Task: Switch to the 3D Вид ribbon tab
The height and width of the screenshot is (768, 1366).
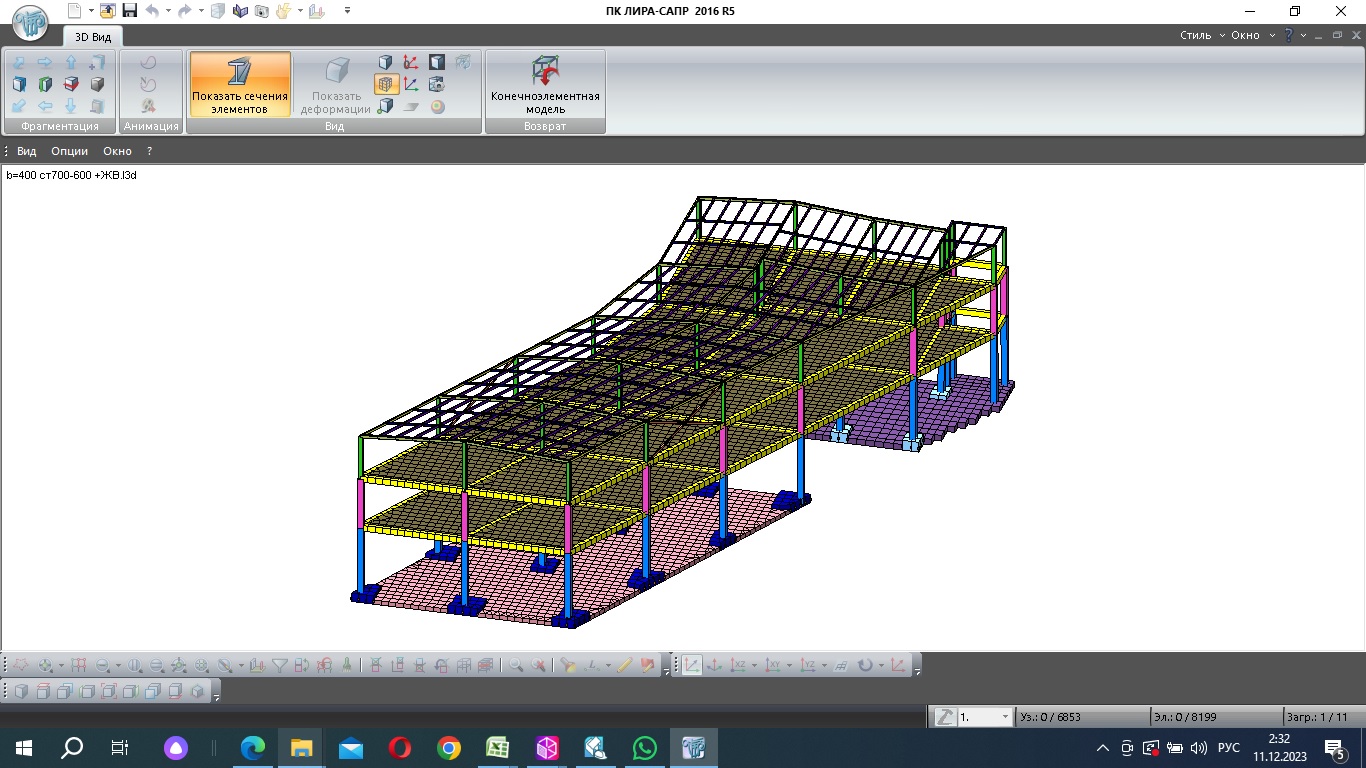Action: 94,36
